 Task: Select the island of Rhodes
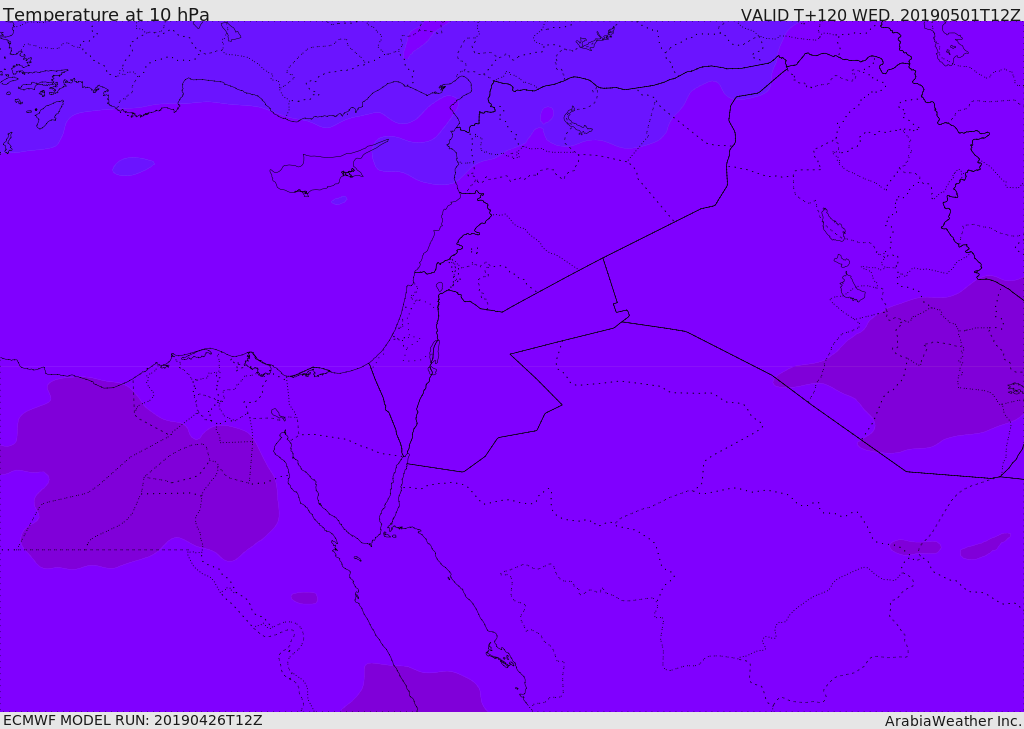point(49,113)
